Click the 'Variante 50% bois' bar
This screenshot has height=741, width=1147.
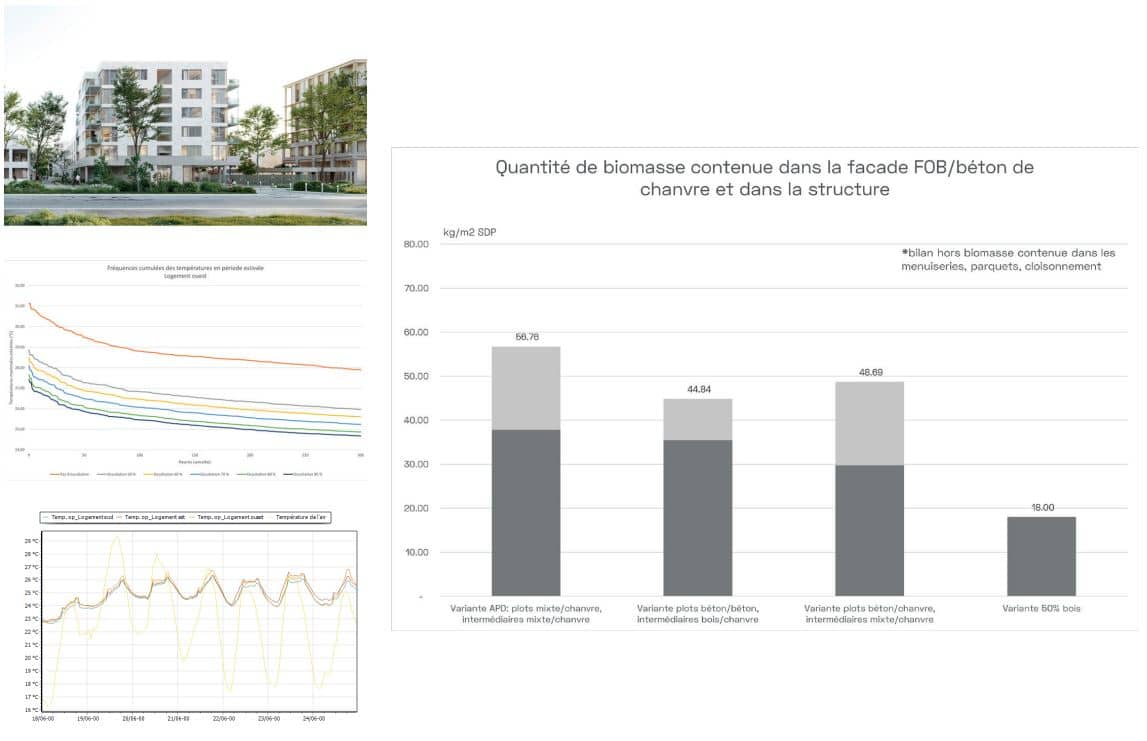(x=1041, y=556)
